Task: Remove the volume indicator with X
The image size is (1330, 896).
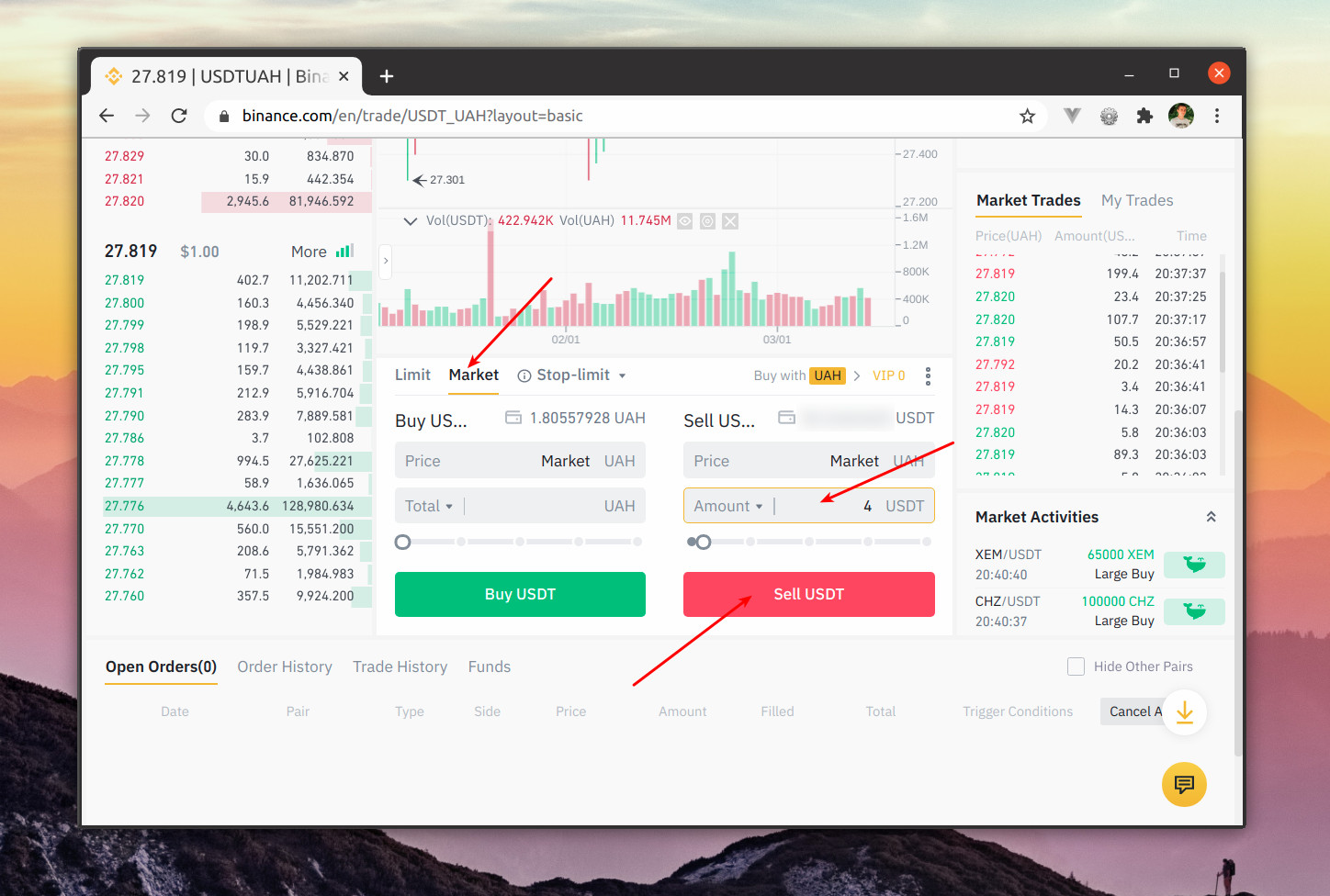Action: tap(730, 221)
